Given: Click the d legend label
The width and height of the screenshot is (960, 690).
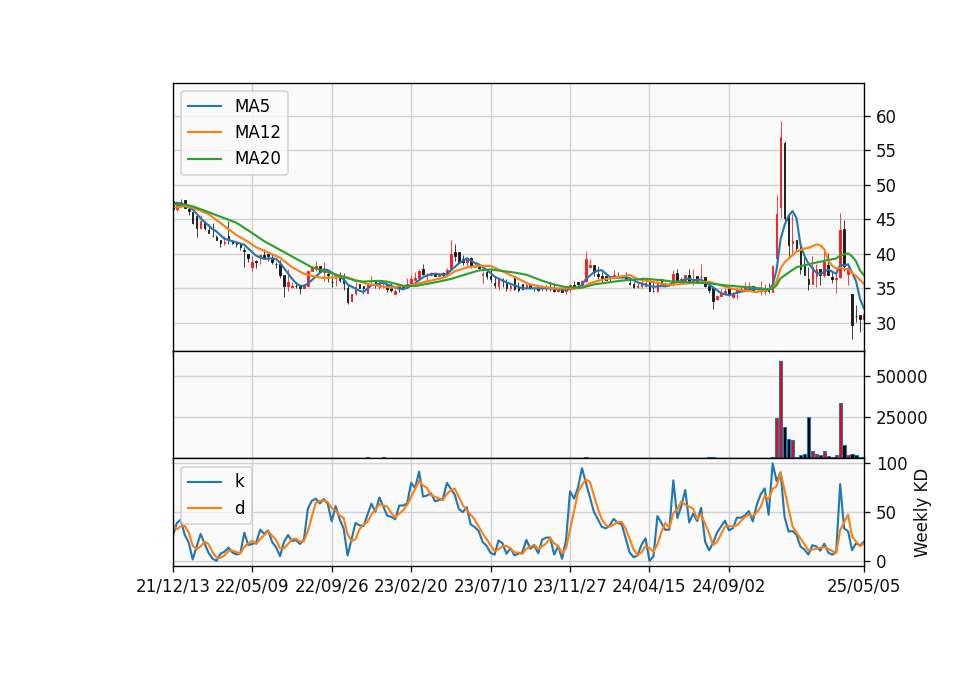Looking at the screenshot, I should (x=239, y=508).
